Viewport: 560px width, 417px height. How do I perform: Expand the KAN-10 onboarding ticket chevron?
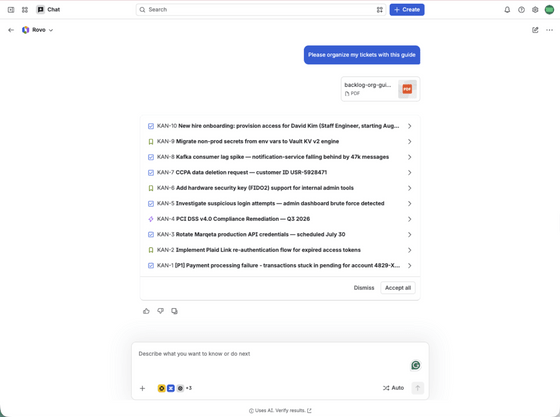point(410,126)
